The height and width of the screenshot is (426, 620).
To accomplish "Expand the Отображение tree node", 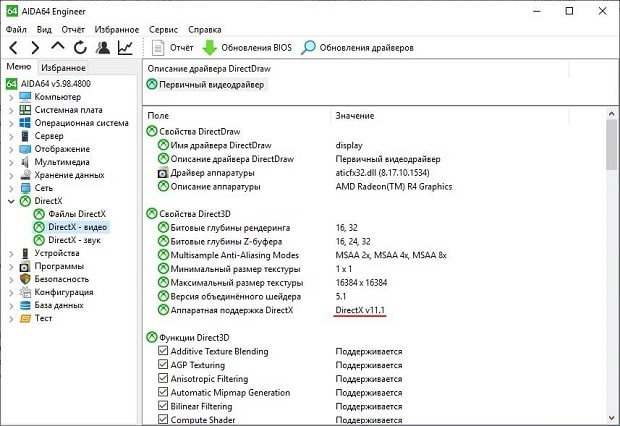I will tap(11, 150).
